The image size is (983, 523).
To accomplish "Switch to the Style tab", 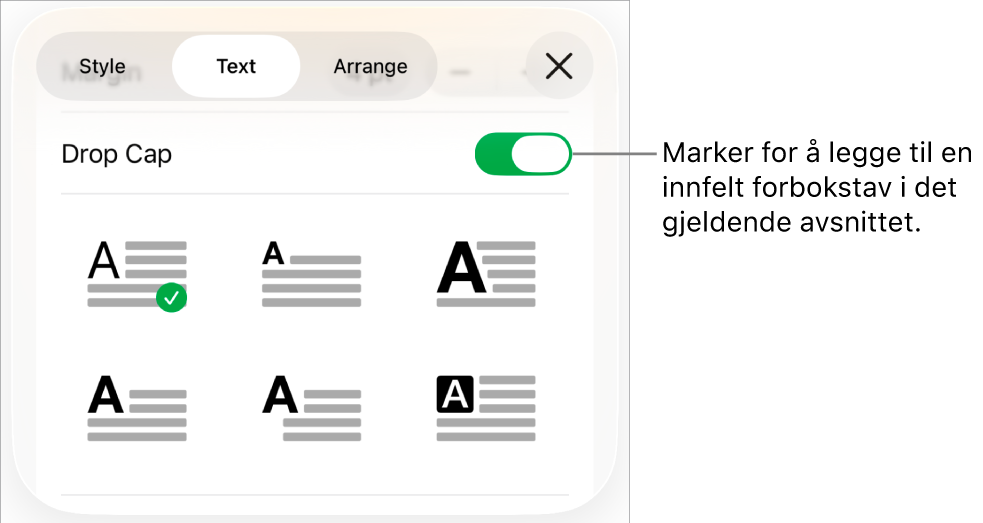I will coord(102,67).
